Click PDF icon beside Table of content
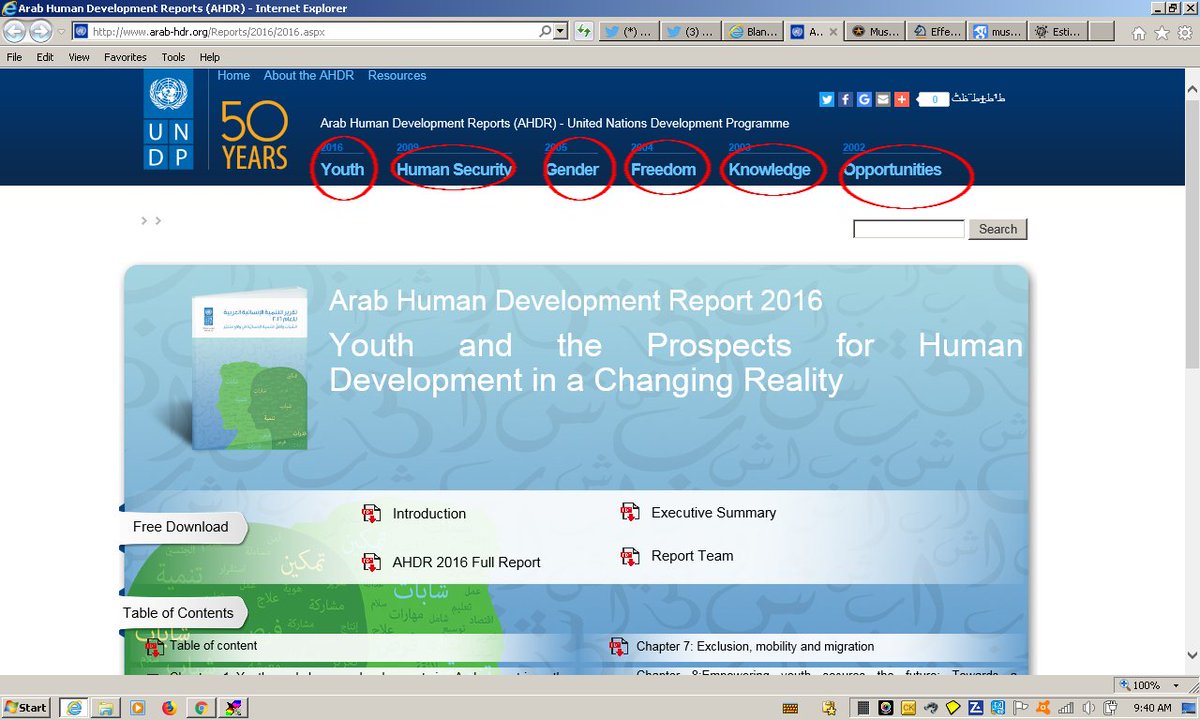 [155, 647]
